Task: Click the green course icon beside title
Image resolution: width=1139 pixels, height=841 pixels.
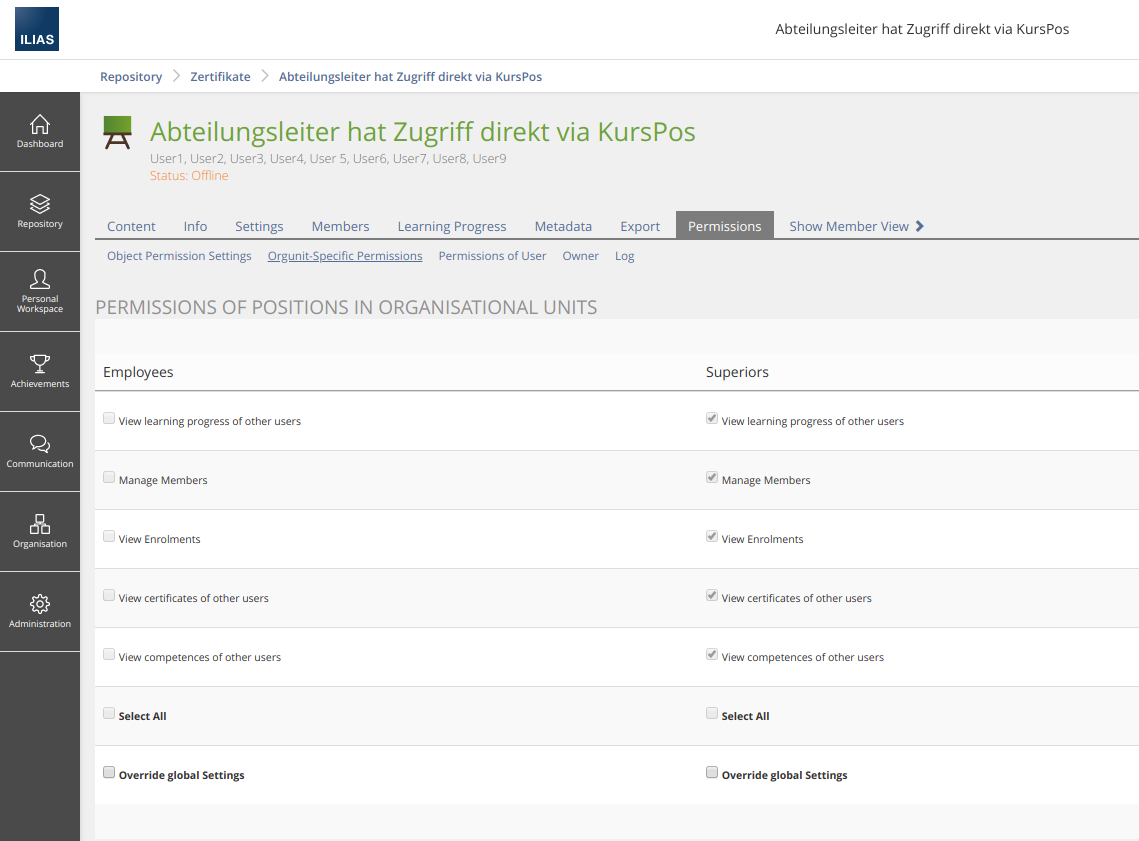Action: tap(118, 133)
